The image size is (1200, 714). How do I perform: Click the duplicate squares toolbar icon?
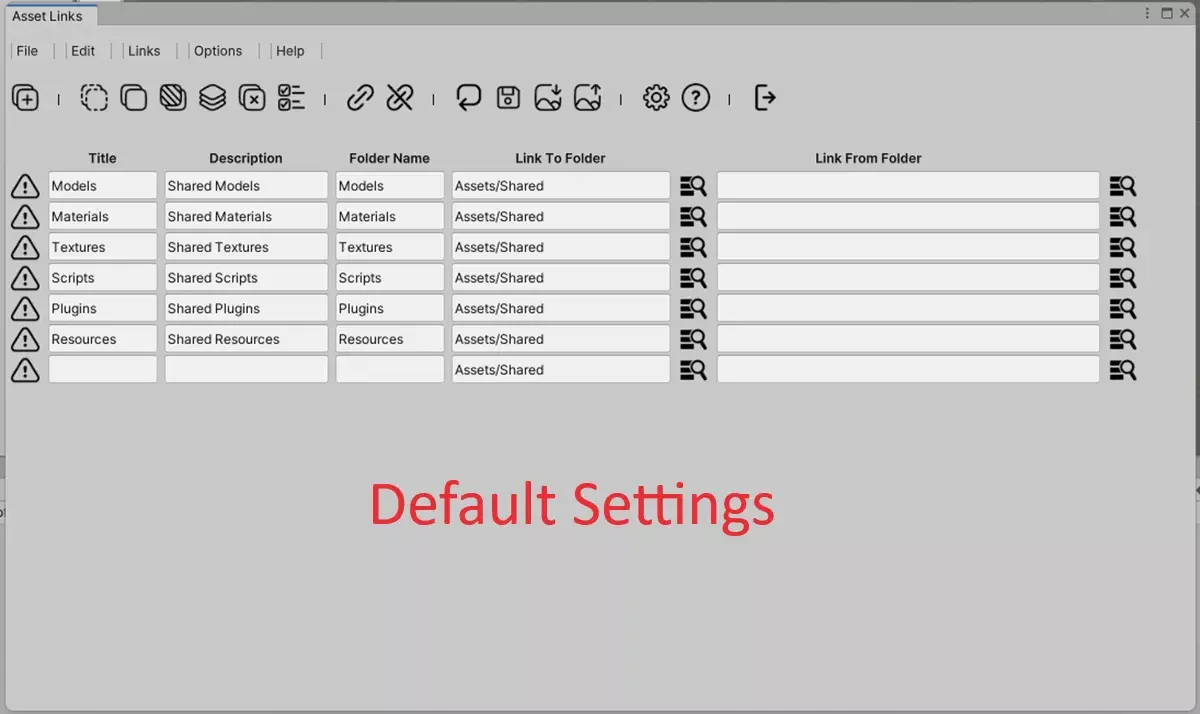point(133,98)
